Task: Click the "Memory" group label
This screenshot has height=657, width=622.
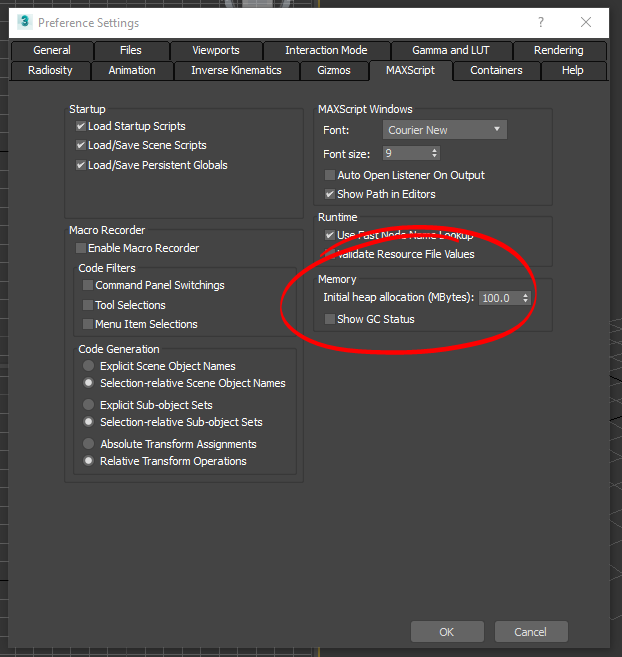Action: point(337,279)
